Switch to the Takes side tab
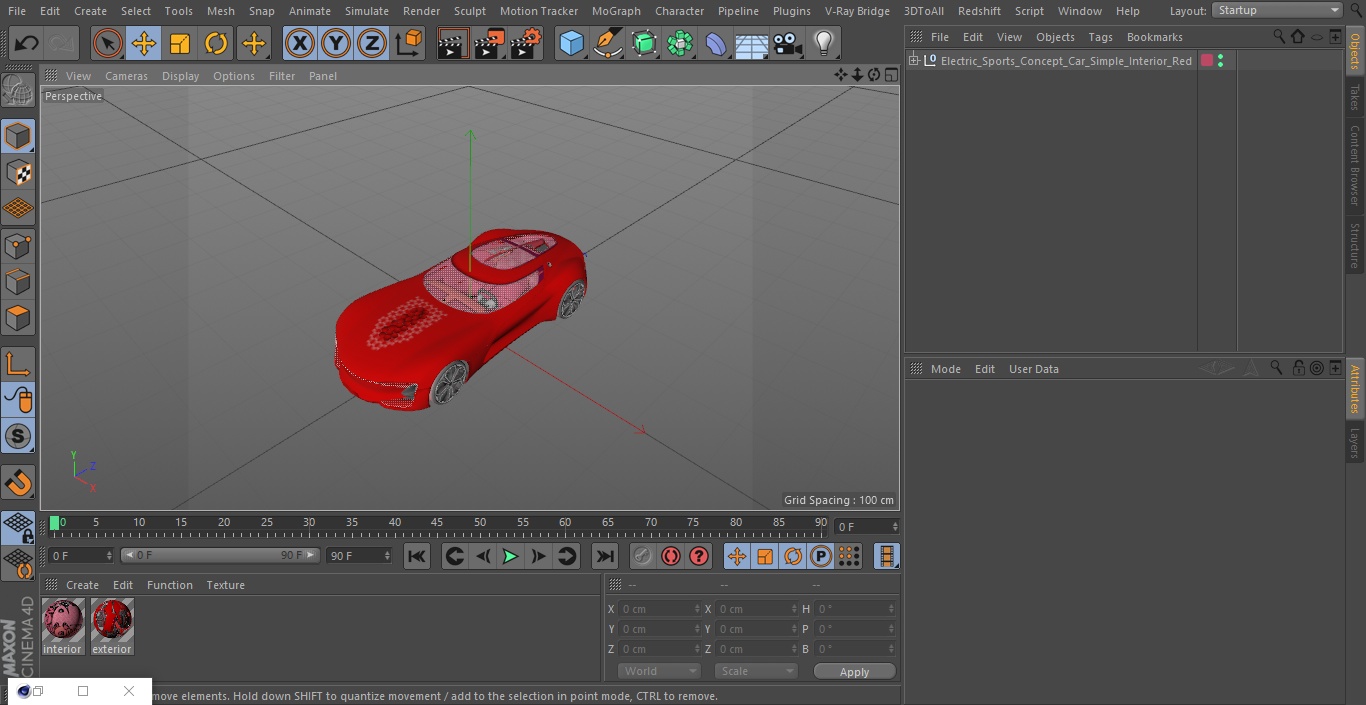The image size is (1366, 705). pos(1355,97)
